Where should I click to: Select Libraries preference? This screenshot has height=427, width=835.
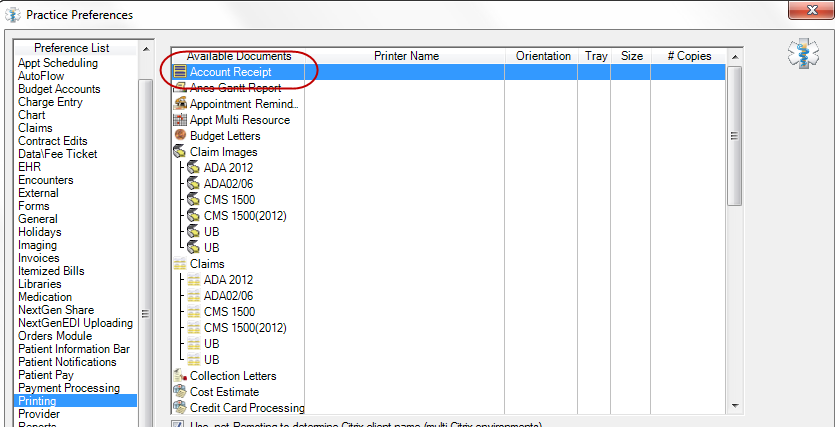click(39, 284)
